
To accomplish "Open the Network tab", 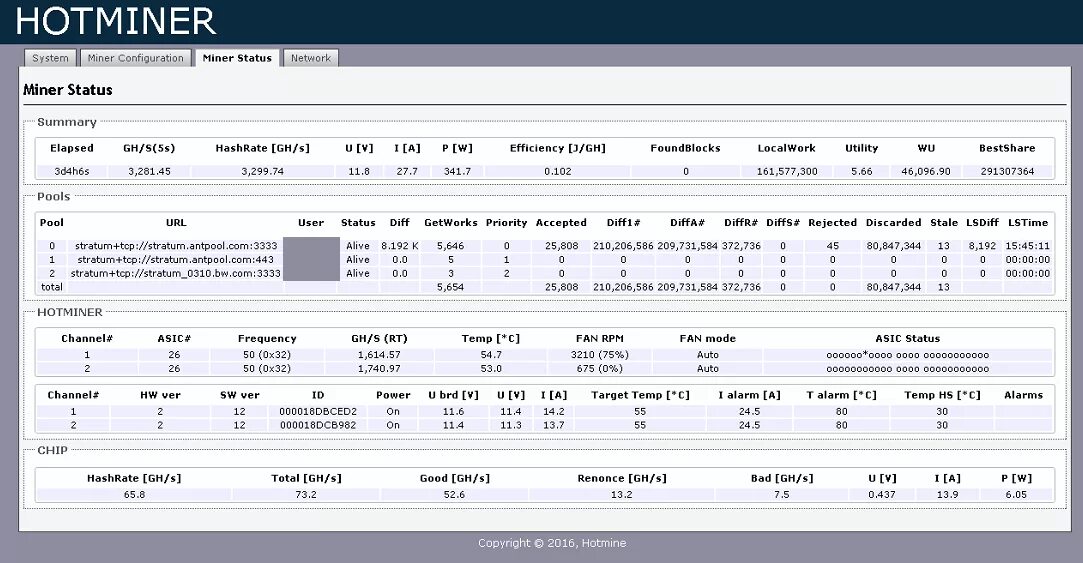I will 311,58.
